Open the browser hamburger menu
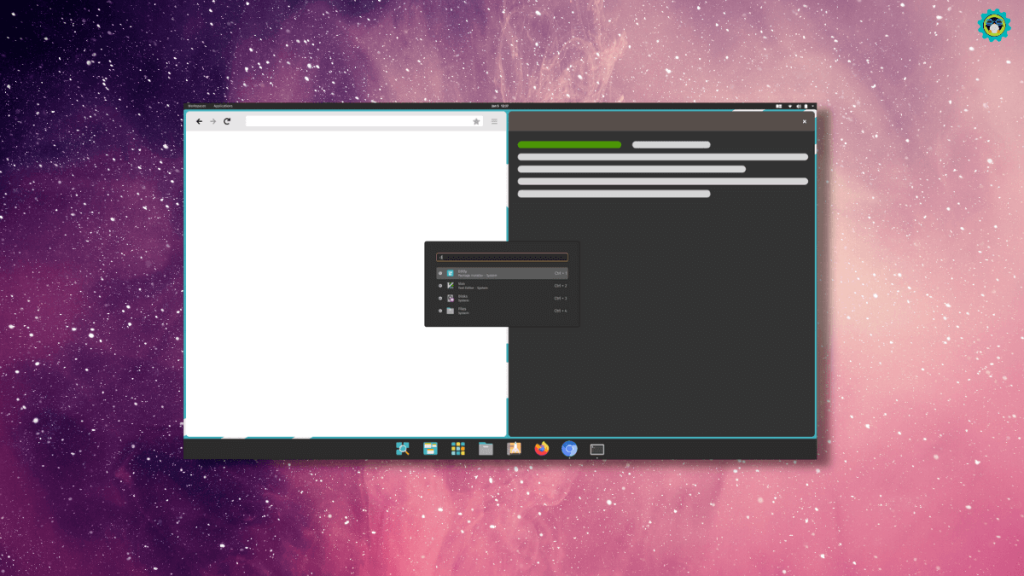The image size is (1024, 576). pyautogui.click(x=494, y=121)
